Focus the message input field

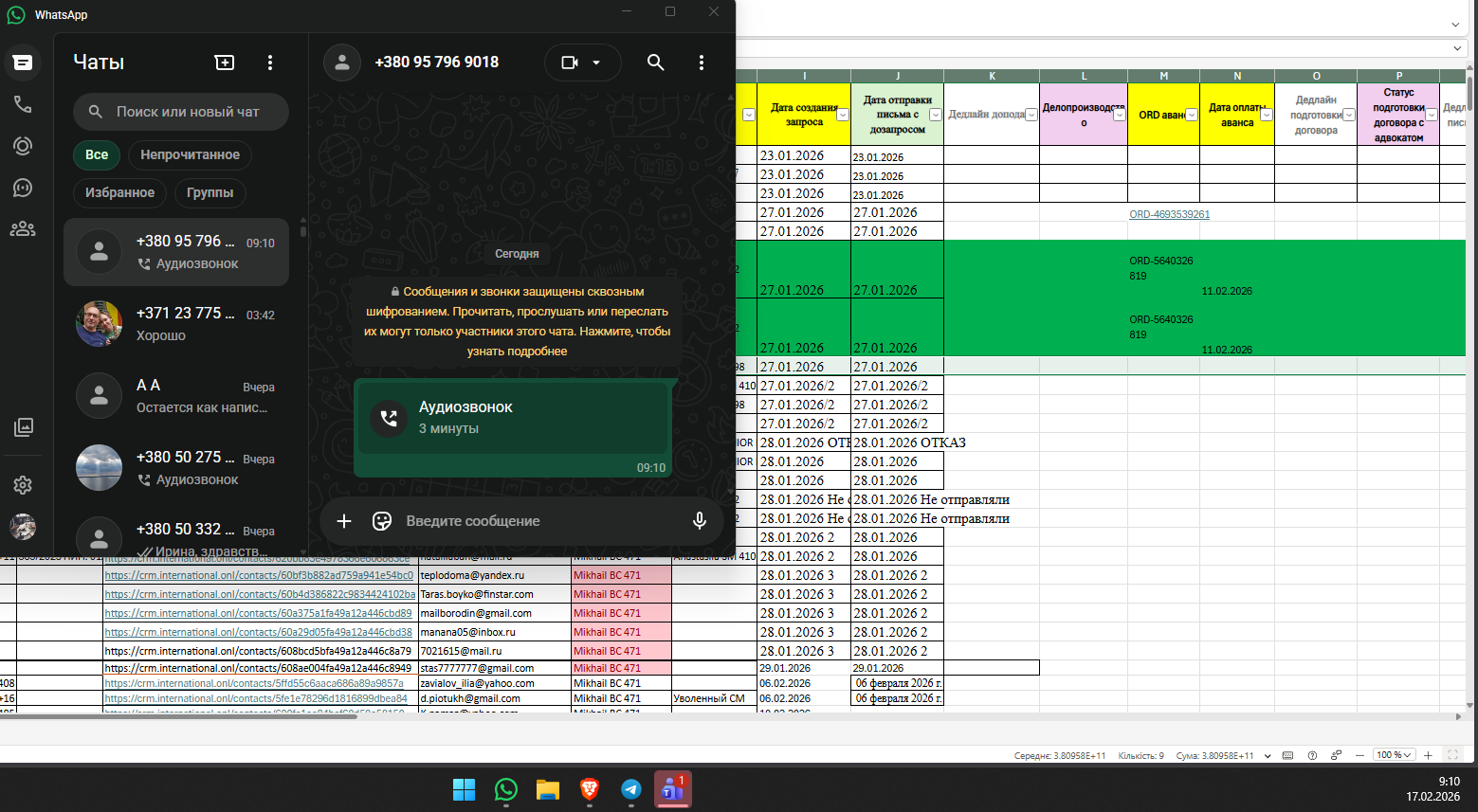tap(540, 521)
